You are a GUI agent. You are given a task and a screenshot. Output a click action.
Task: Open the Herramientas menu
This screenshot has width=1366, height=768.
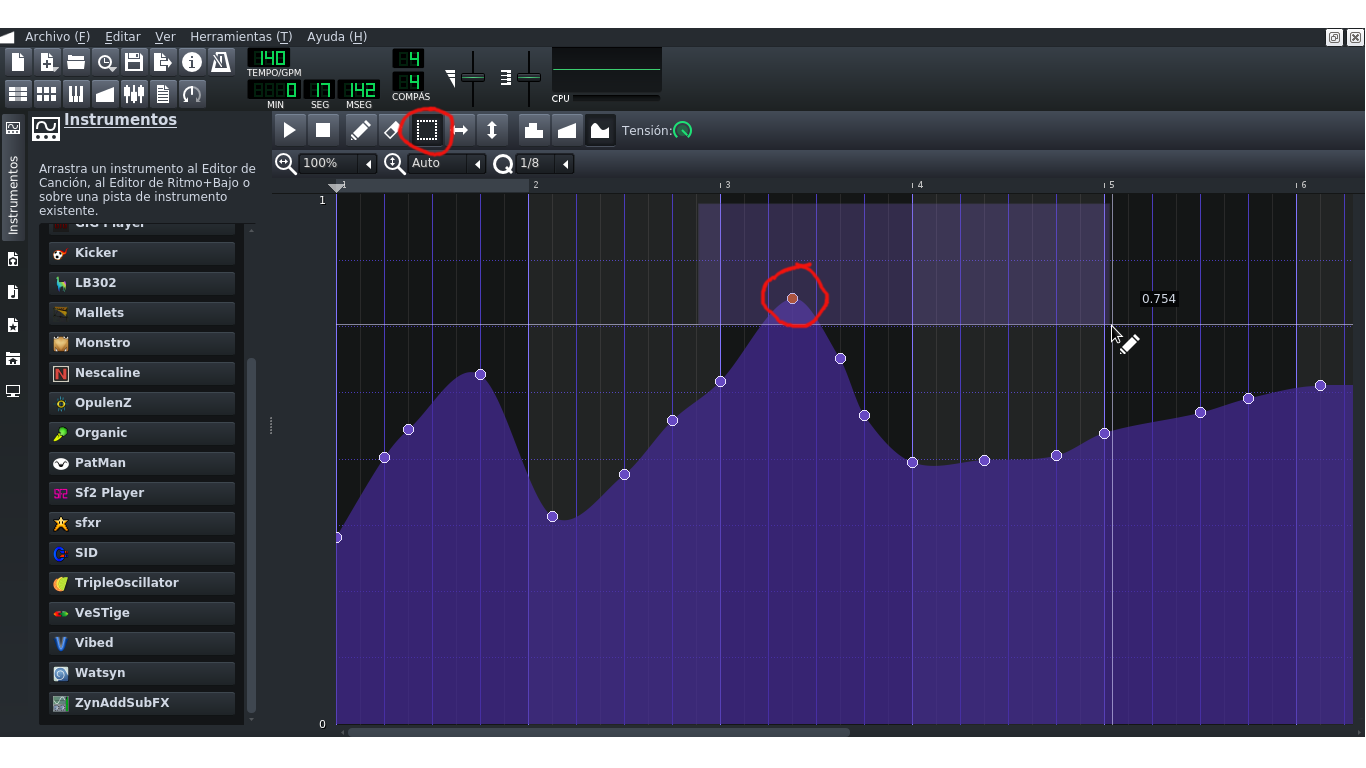[240, 36]
